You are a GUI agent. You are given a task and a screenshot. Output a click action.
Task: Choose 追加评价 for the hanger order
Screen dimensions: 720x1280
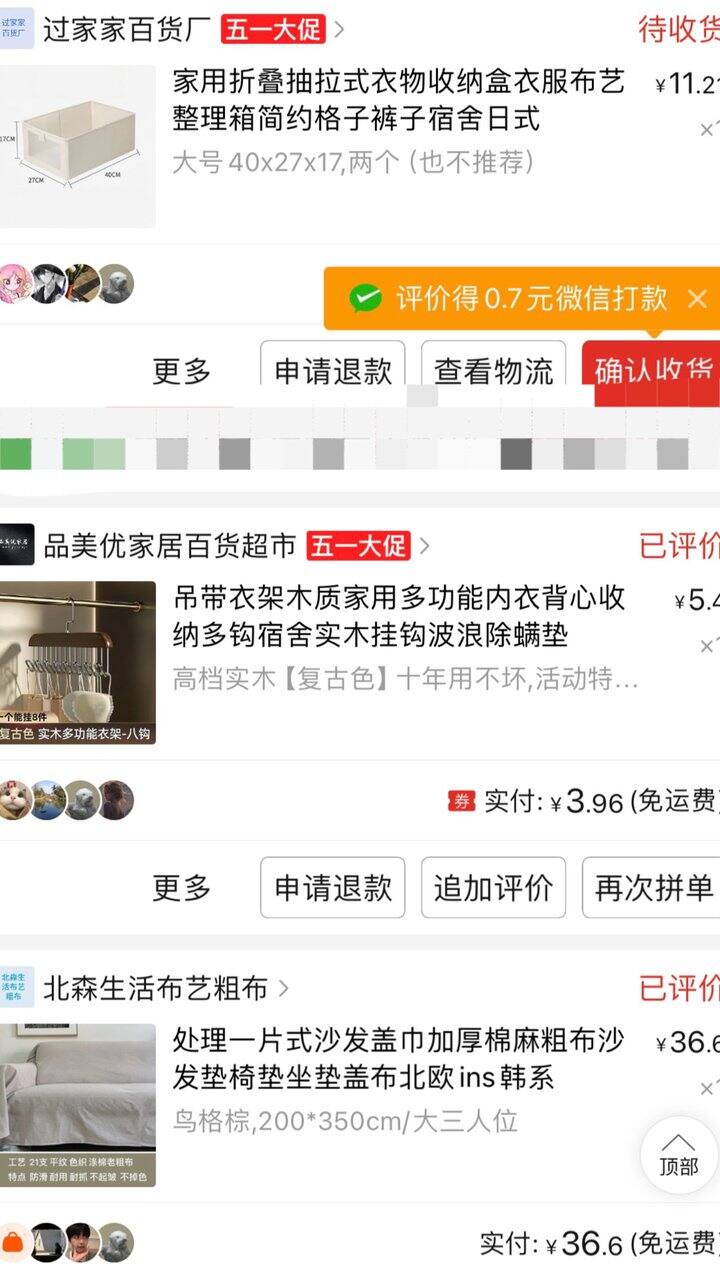coord(493,888)
